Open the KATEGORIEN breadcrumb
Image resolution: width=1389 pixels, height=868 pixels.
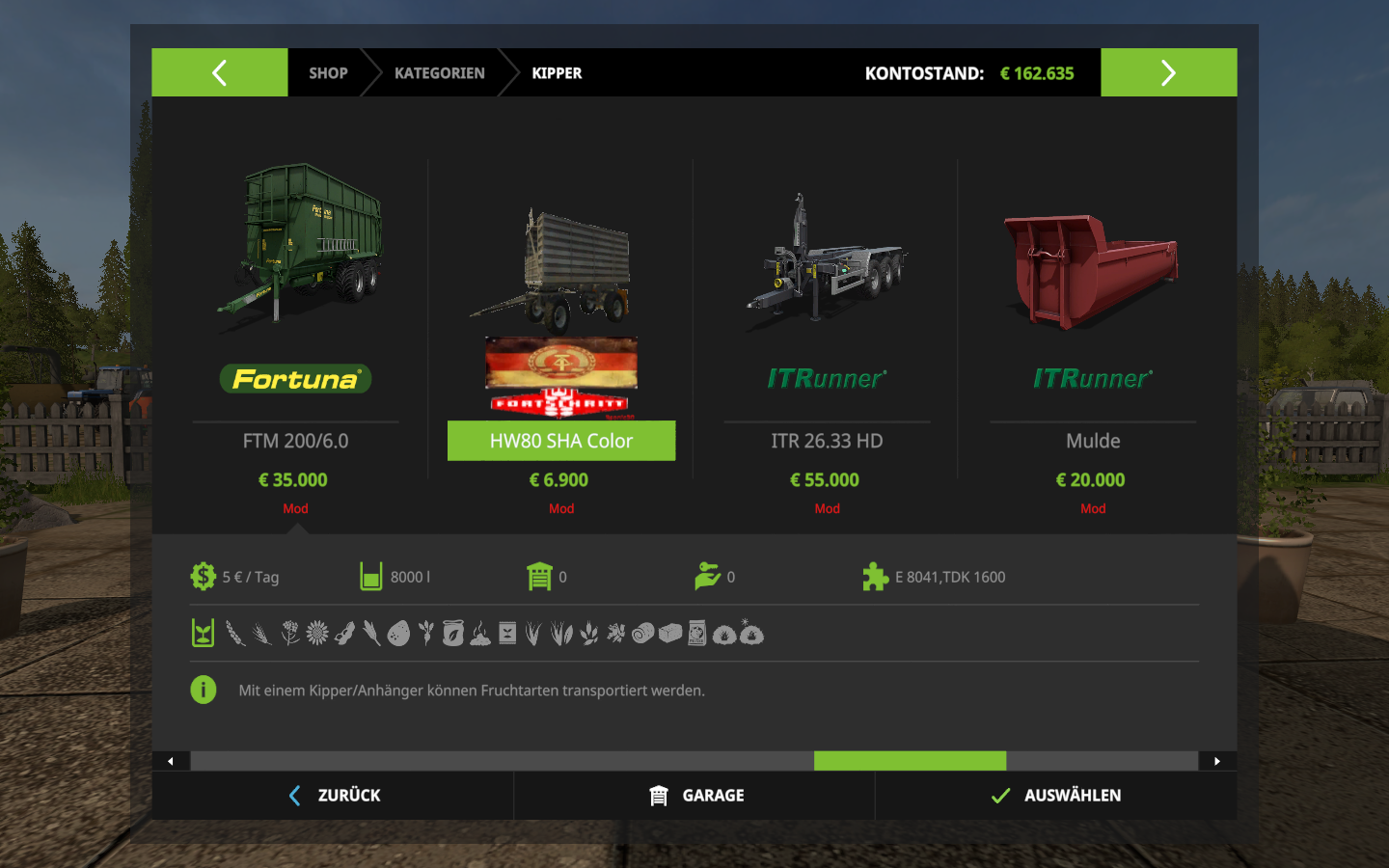[440, 73]
